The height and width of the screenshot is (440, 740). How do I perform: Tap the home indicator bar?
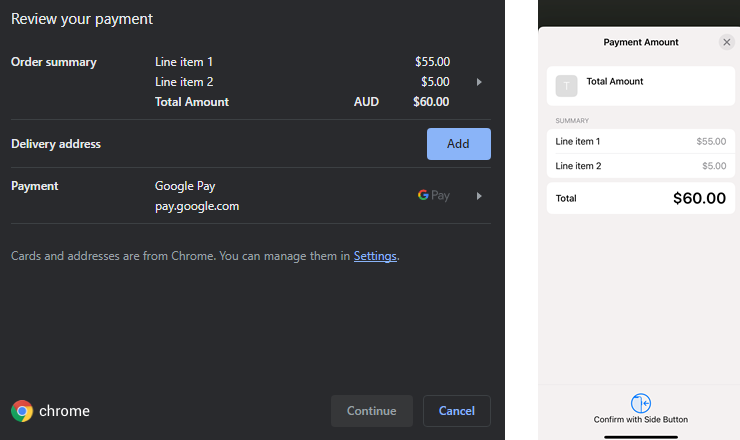641,434
